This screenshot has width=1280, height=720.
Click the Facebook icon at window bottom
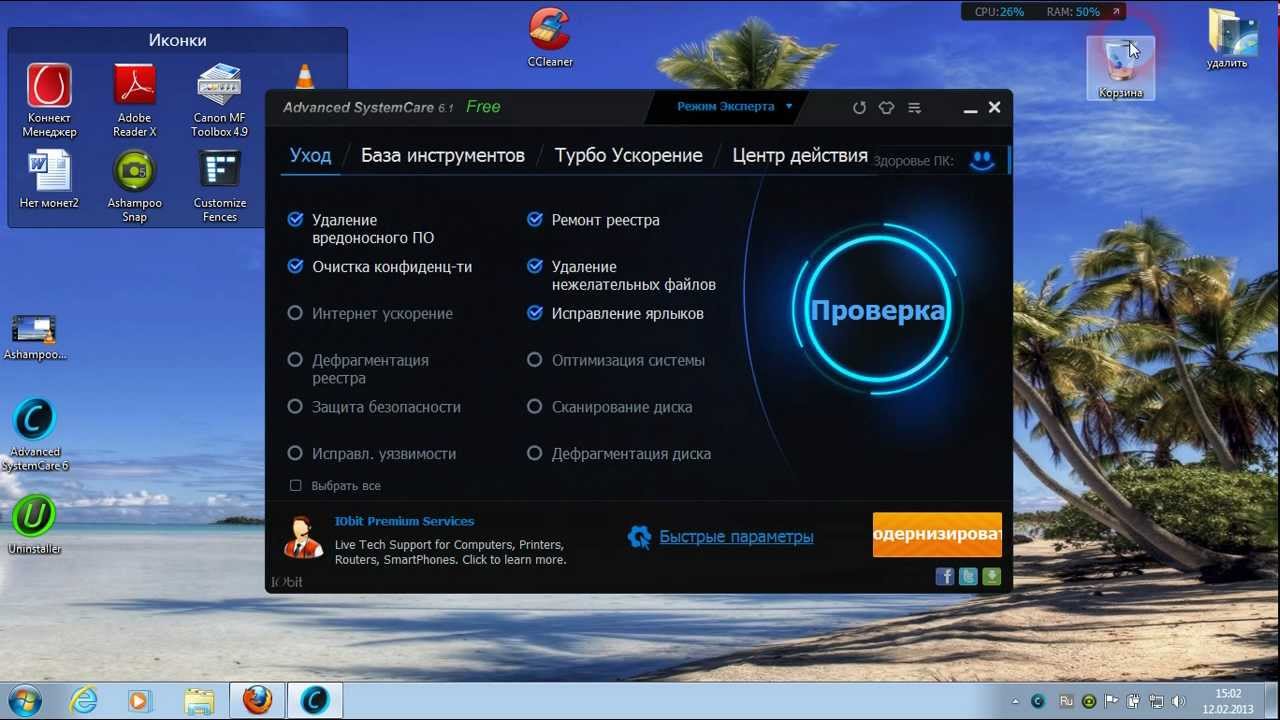[x=944, y=576]
